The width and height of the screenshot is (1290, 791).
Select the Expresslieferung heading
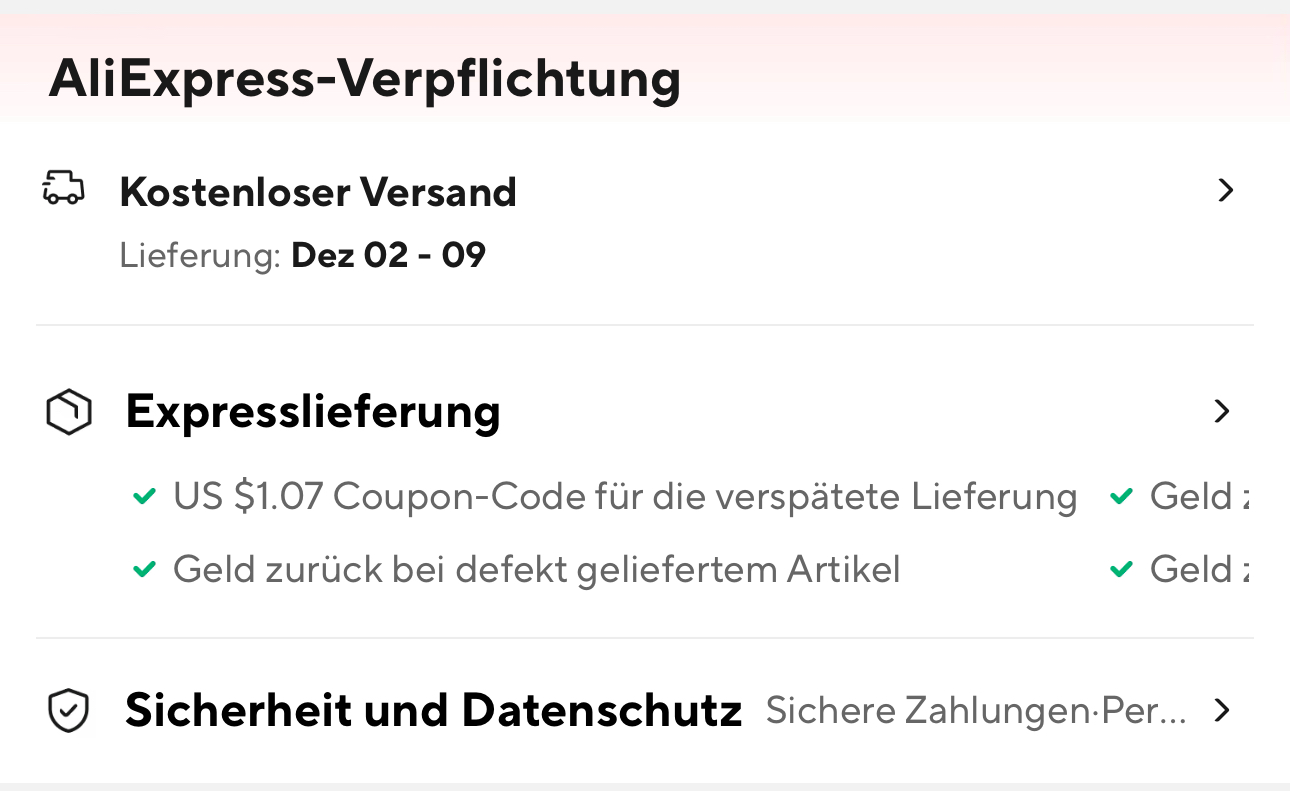tap(313, 411)
